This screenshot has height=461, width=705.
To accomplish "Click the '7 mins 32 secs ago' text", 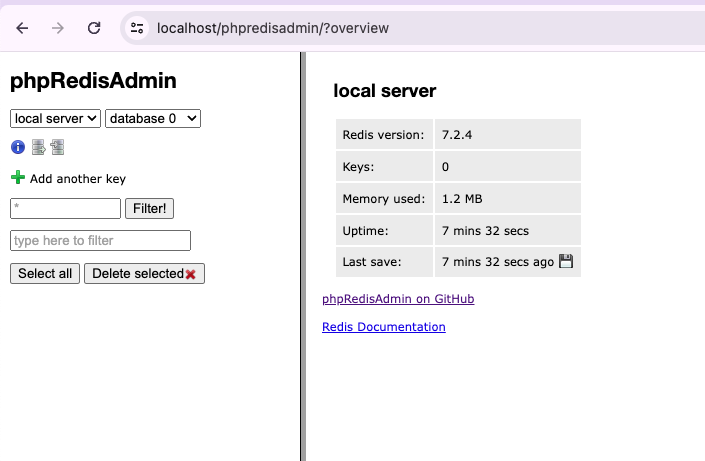I will (x=498, y=262).
